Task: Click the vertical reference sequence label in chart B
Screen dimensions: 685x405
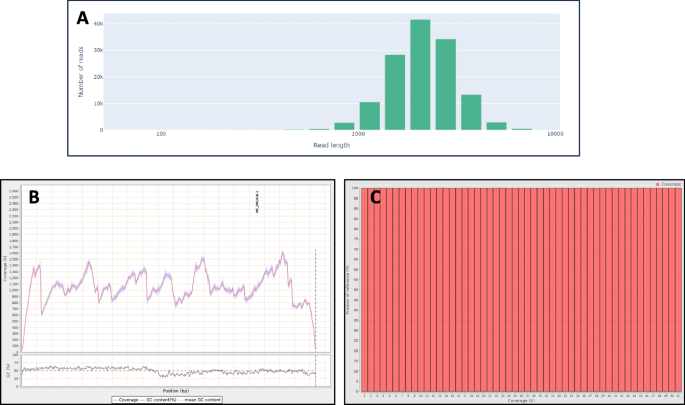Action: click(x=257, y=202)
